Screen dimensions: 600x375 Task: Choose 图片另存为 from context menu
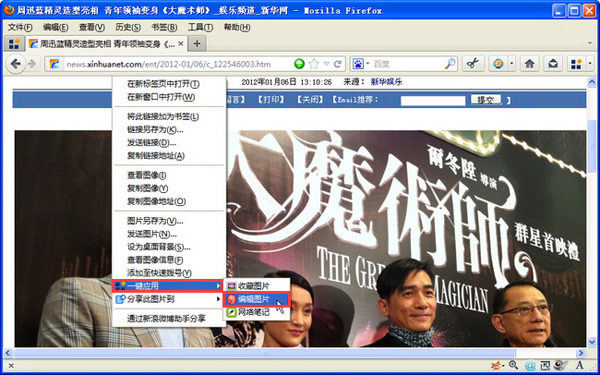(155, 221)
